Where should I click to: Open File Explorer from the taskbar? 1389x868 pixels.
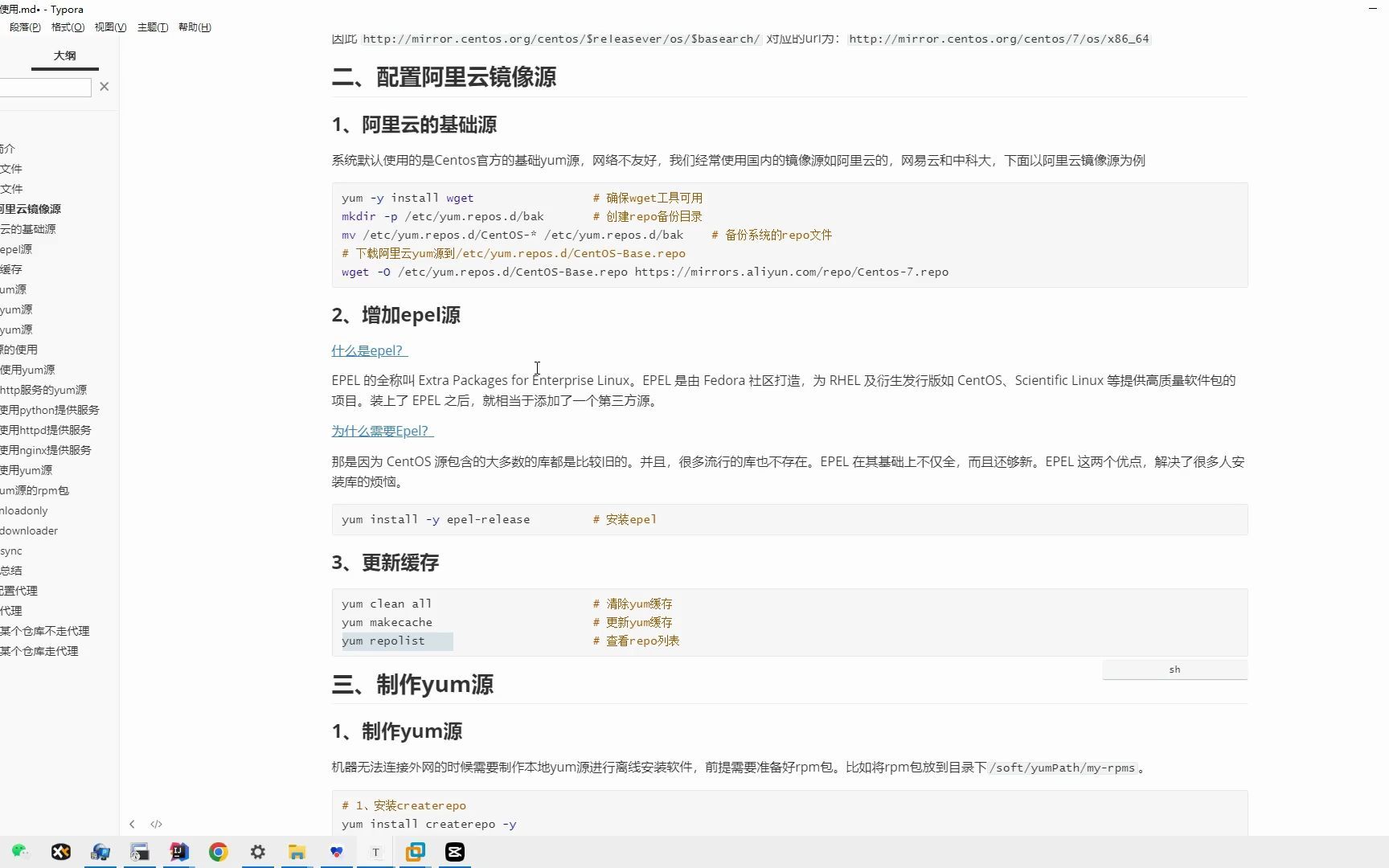pyautogui.click(x=297, y=852)
